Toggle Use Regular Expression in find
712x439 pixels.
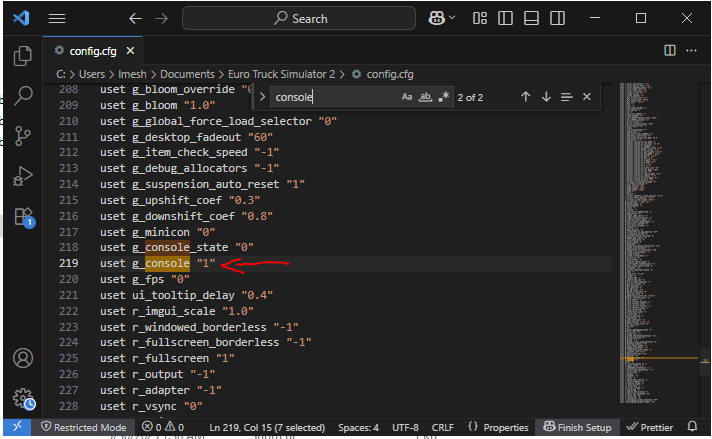[444, 97]
